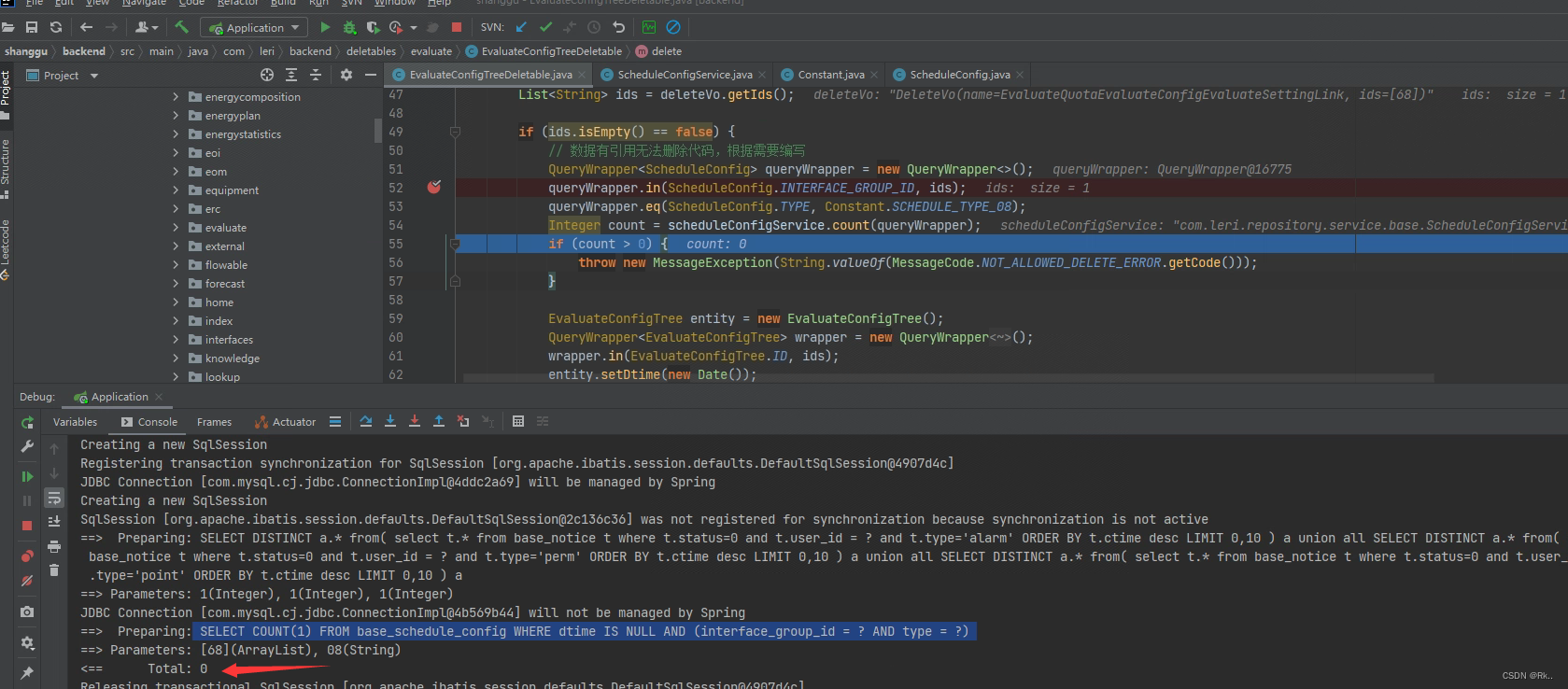This screenshot has width=1568, height=689.
Task: Switch to the ScheduleConfig.java editor tab
Action: tap(960, 75)
